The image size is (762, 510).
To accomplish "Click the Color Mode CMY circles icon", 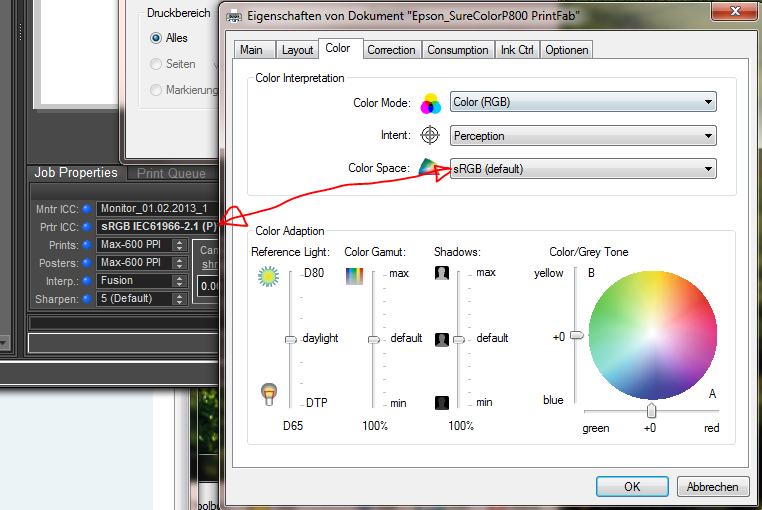I will coord(431,102).
